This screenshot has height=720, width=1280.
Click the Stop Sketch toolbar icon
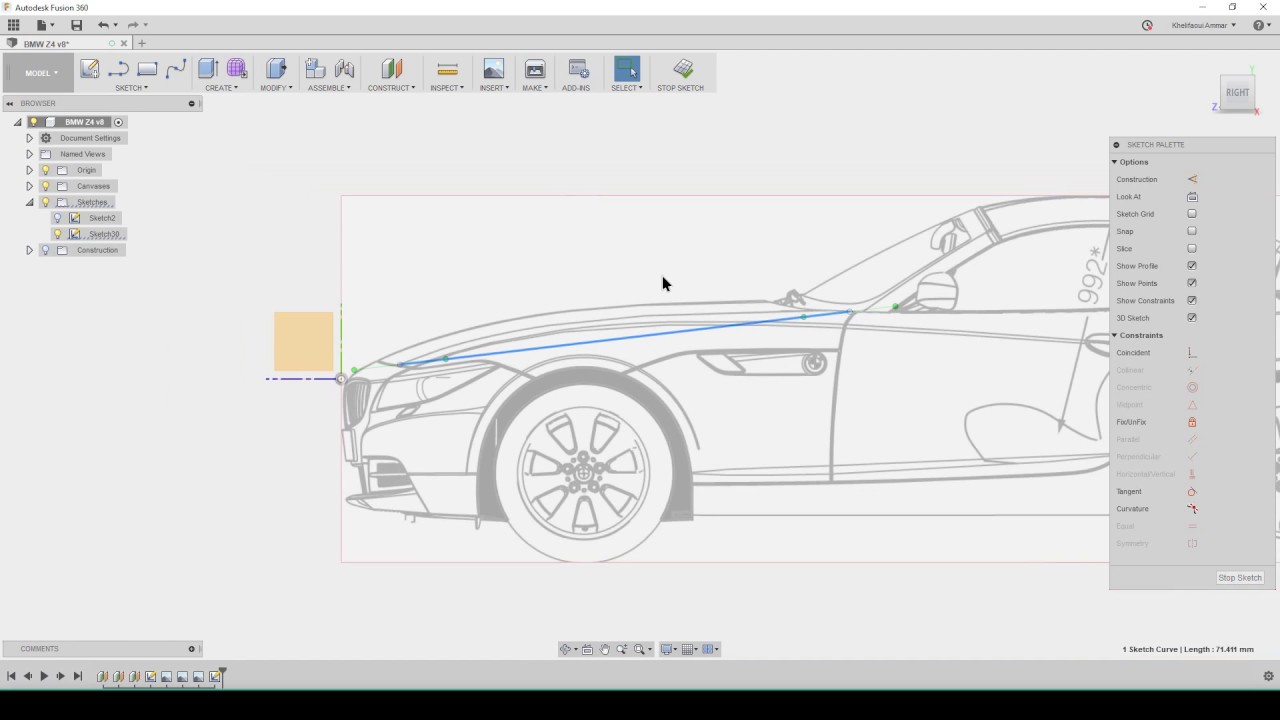pyautogui.click(x=683, y=69)
